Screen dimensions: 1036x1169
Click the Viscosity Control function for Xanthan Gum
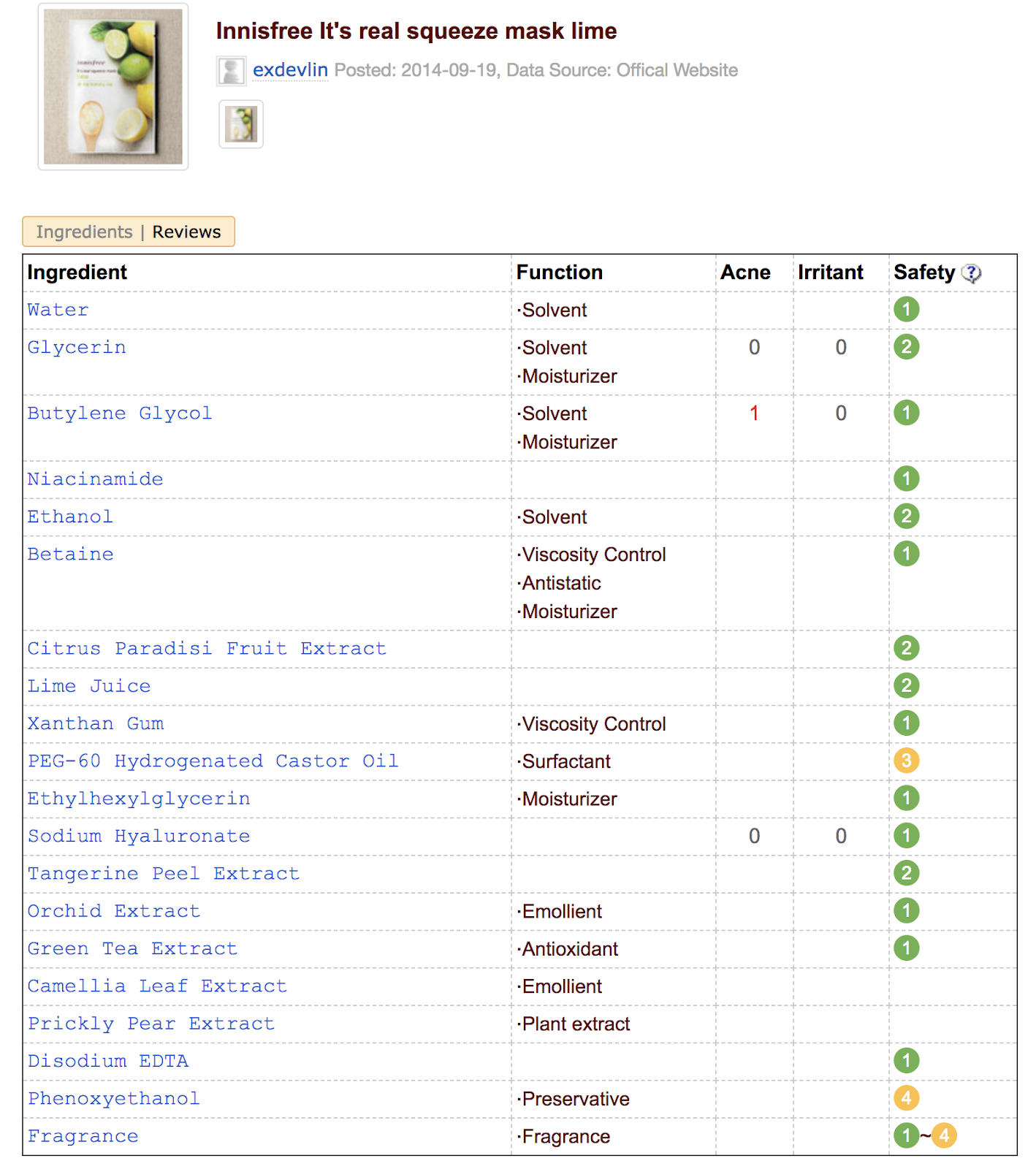[x=592, y=724]
